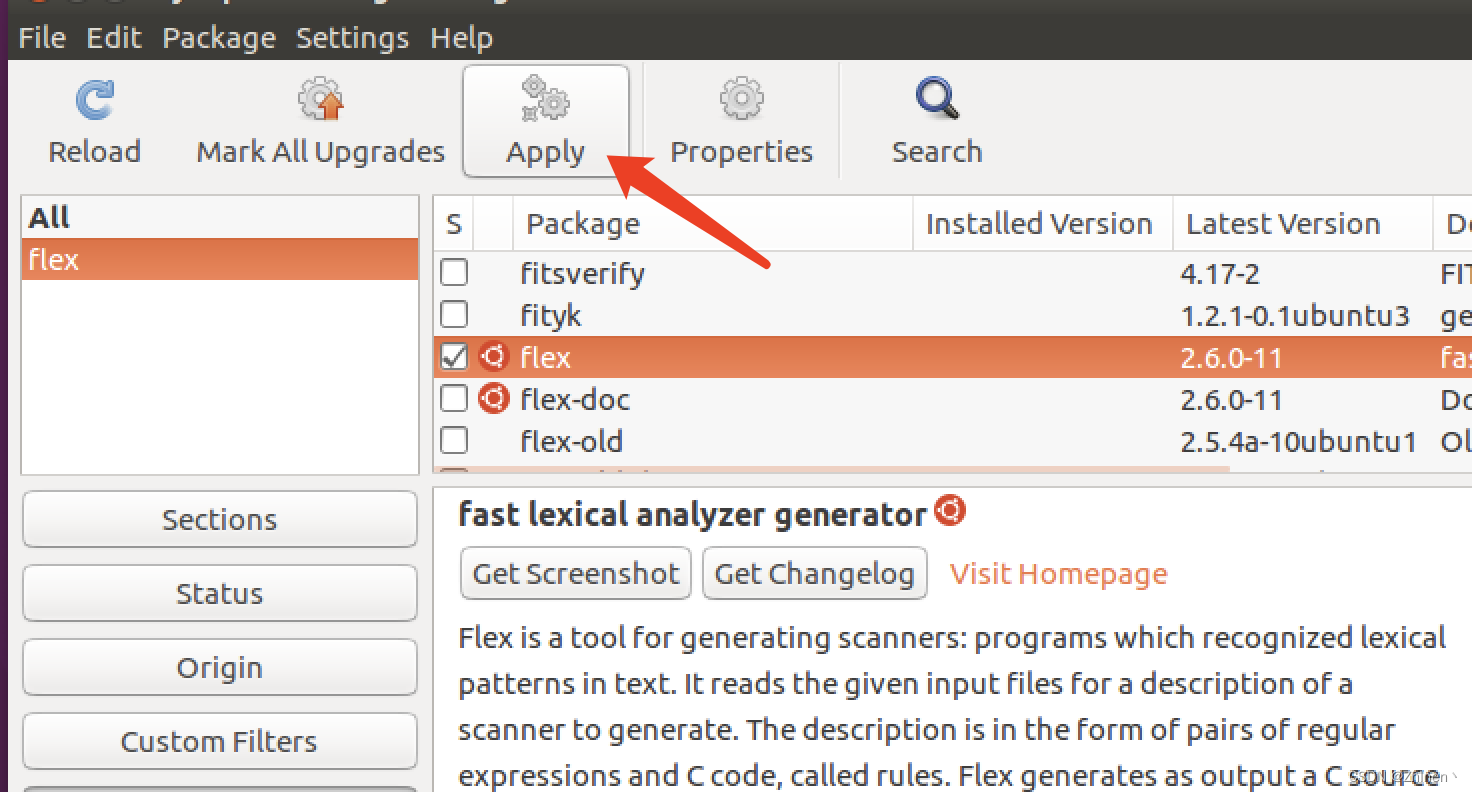Click the Get Changelog button

click(815, 573)
